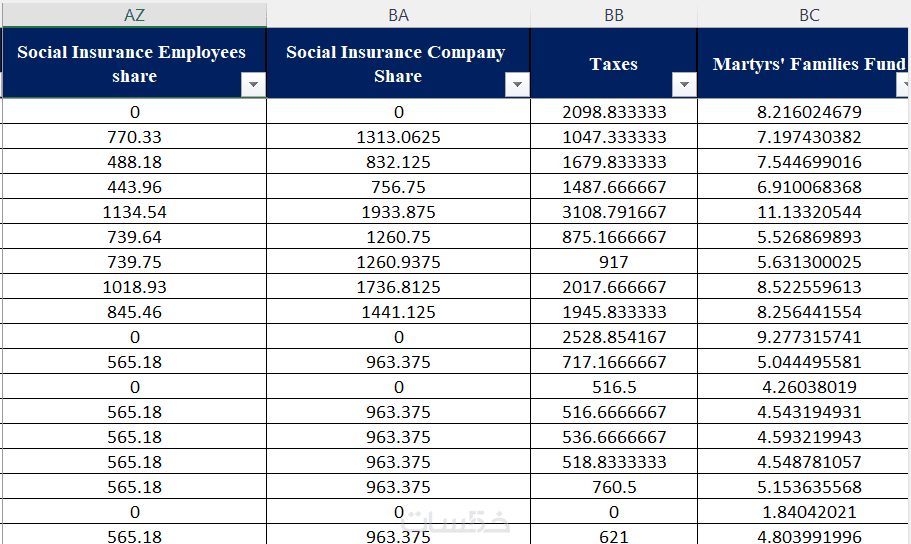Select cell with value 1487.666667
This screenshot has height=544, width=911.
(614, 187)
